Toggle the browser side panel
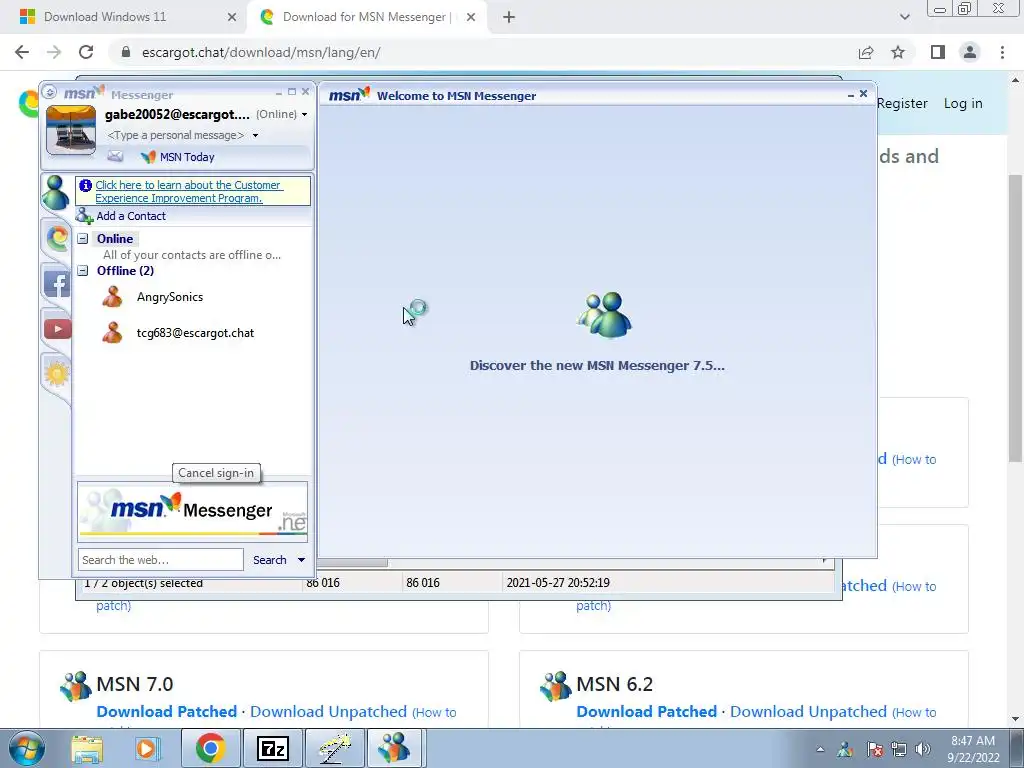 click(938, 52)
